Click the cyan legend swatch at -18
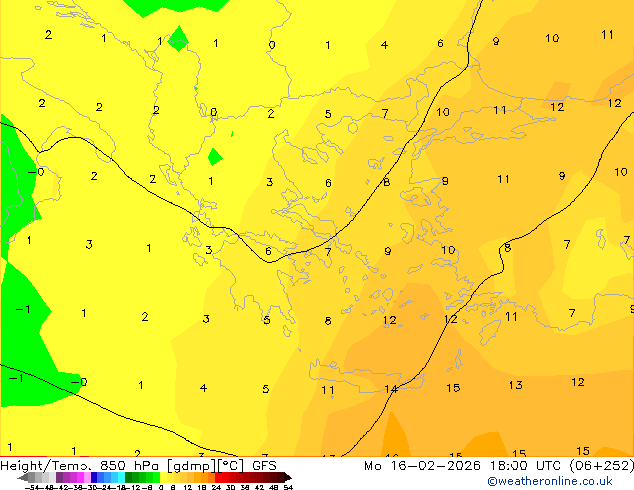634x490 pixels. [121, 478]
